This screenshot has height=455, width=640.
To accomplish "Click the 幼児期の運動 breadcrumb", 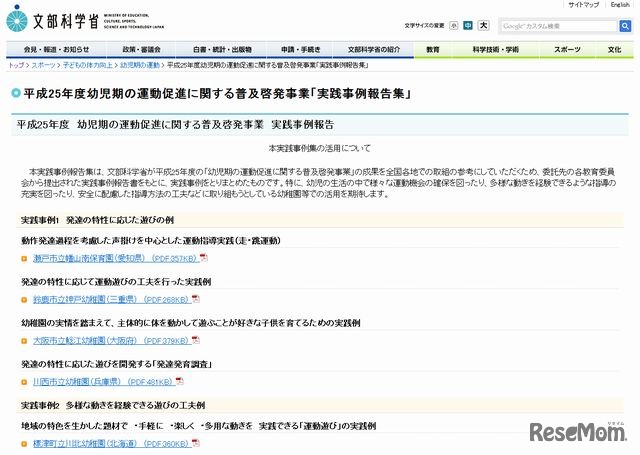I will (140, 65).
